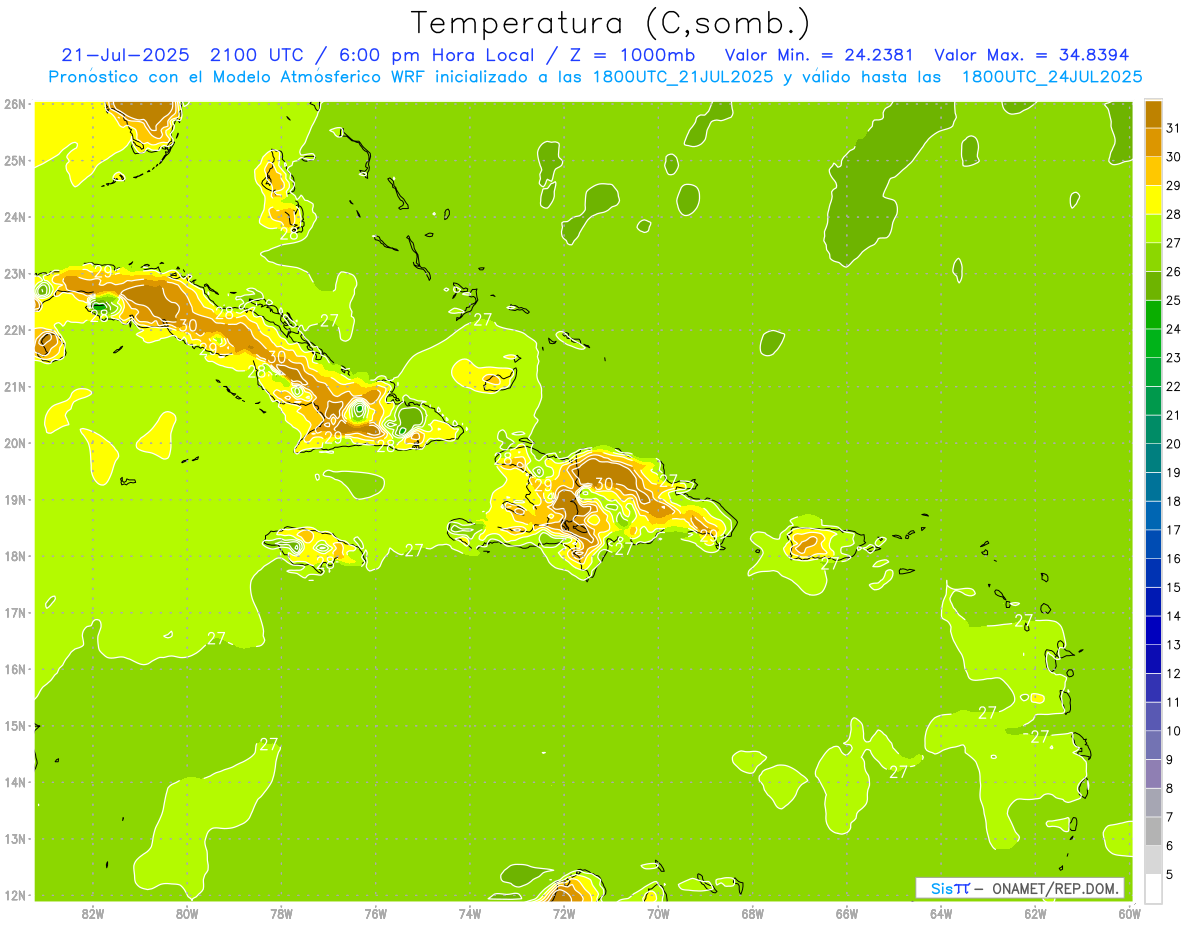Click the legend value 16
Image resolution: width=1200 pixels, height=927 pixels.
1174,558
